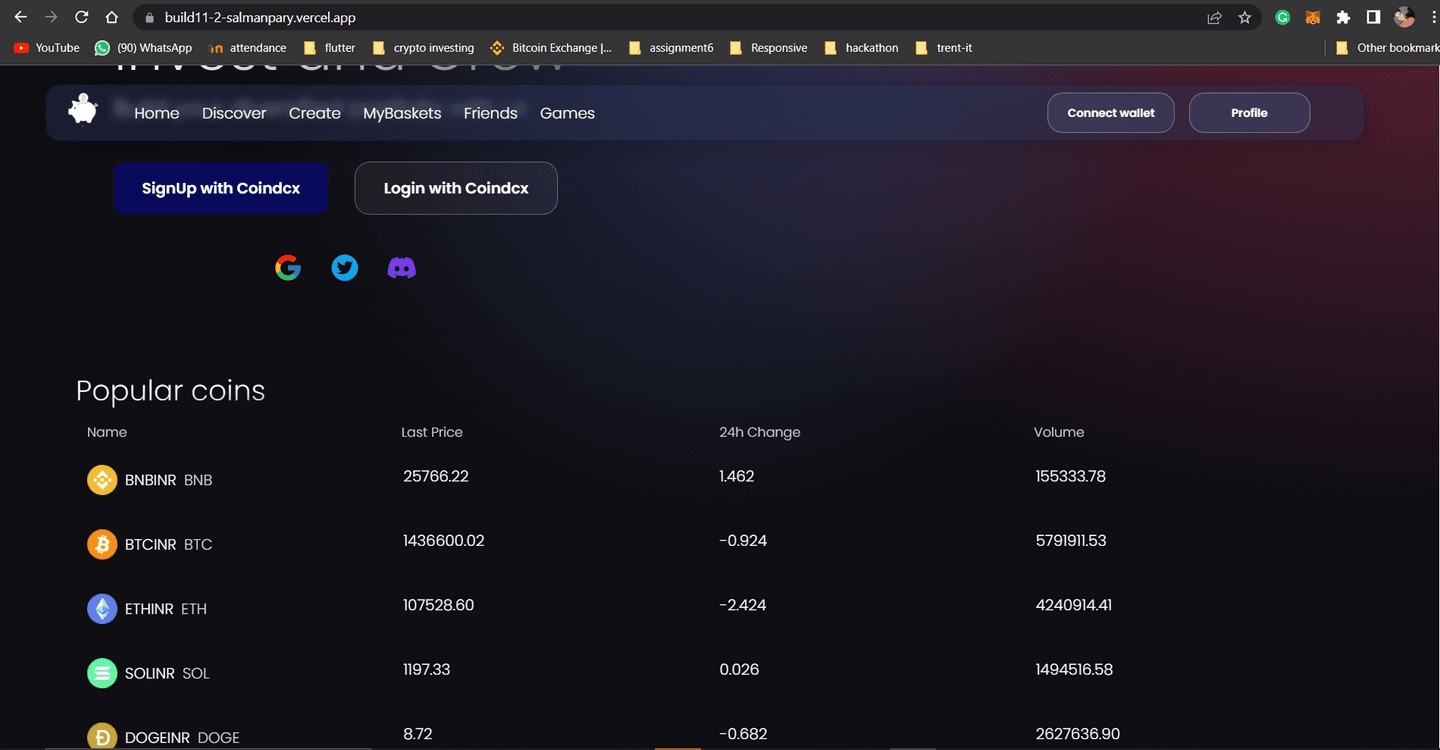Open the WhatsApp bookmark
Viewport: 1440px width, 750px height.
point(143,48)
